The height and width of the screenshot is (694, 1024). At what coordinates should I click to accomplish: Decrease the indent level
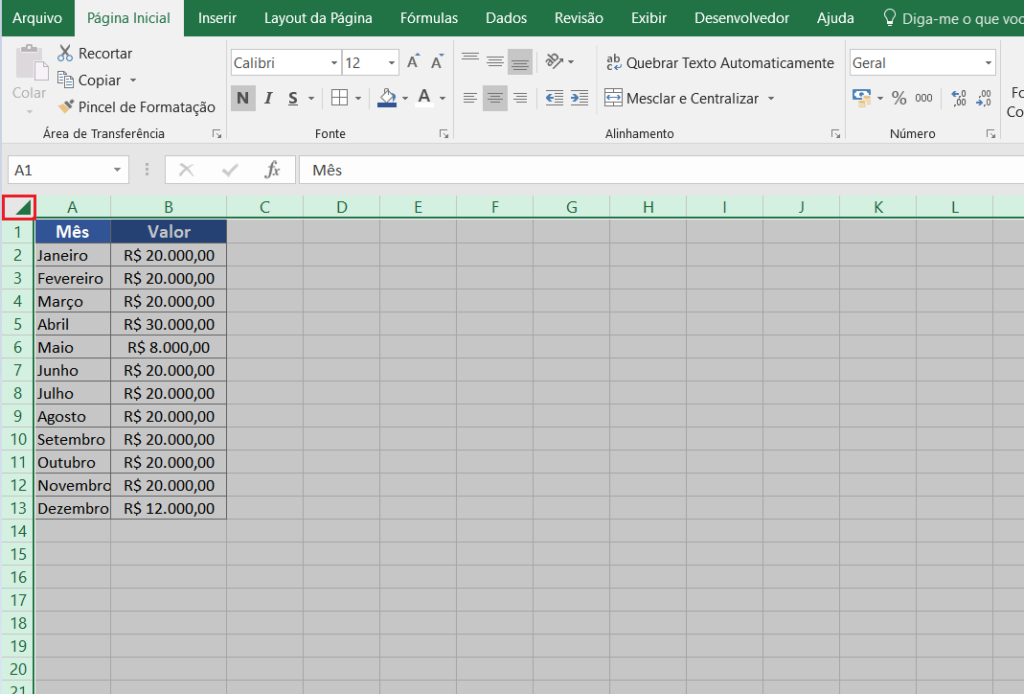coord(554,98)
